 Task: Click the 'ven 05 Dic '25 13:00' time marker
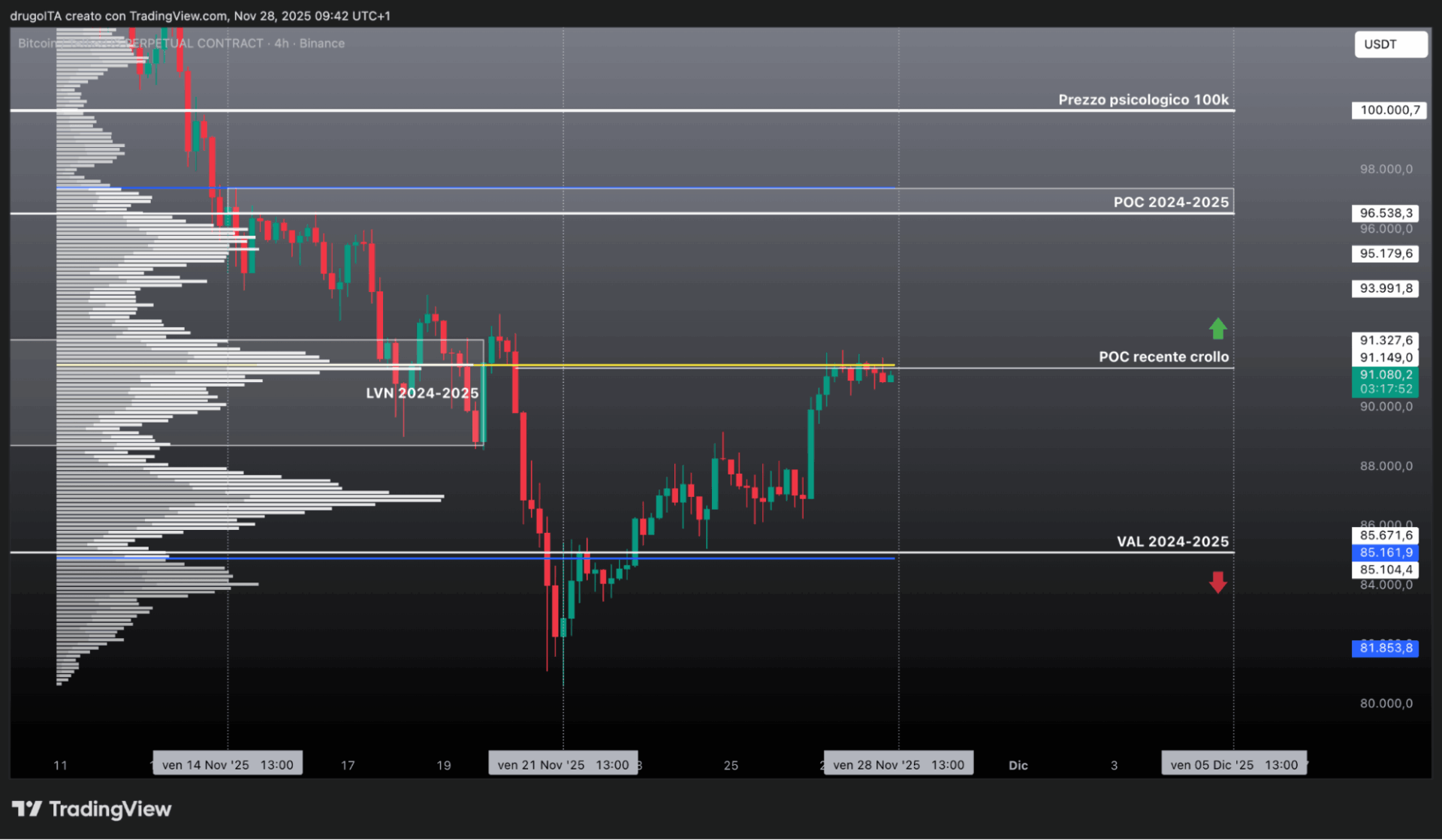coord(1234,764)
